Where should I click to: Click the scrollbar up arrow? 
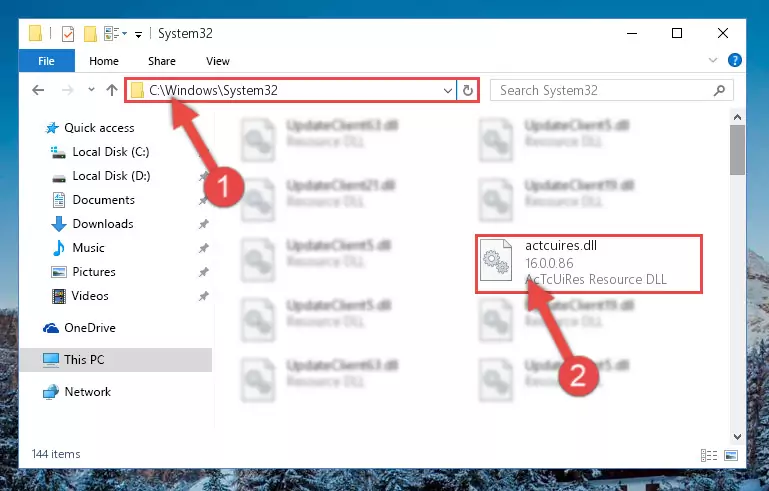tap(737, 117)
